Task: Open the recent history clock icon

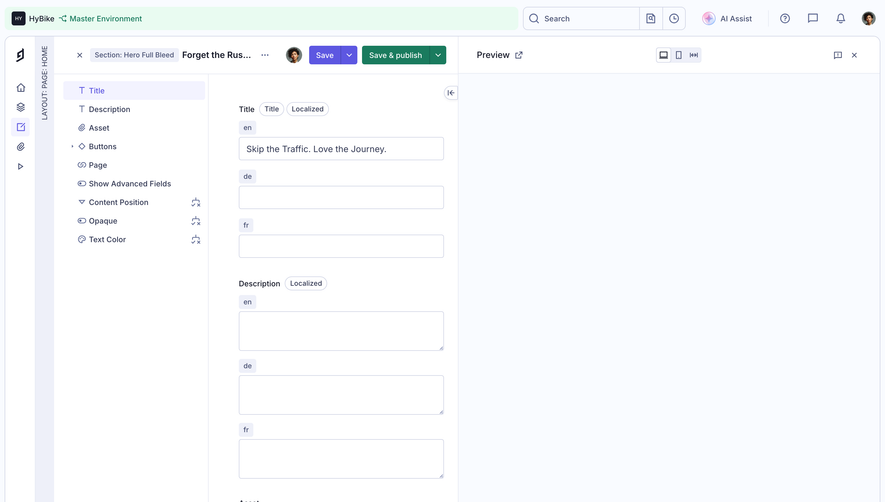Action: click(x=674, y=19)
